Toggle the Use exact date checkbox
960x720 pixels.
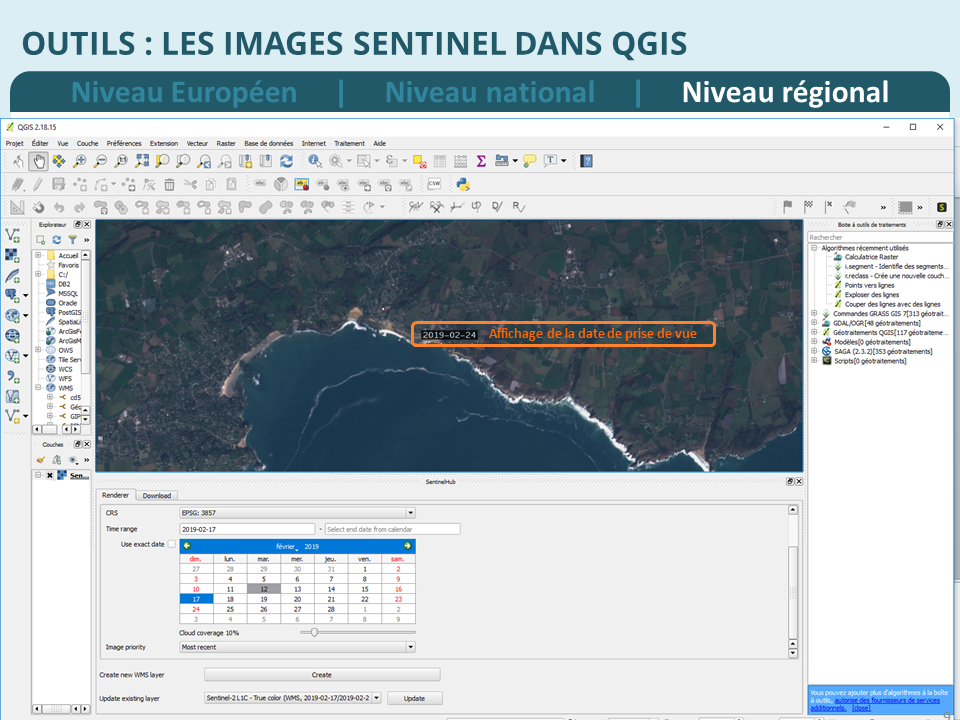pyautogui.click(x=171, y=544)
